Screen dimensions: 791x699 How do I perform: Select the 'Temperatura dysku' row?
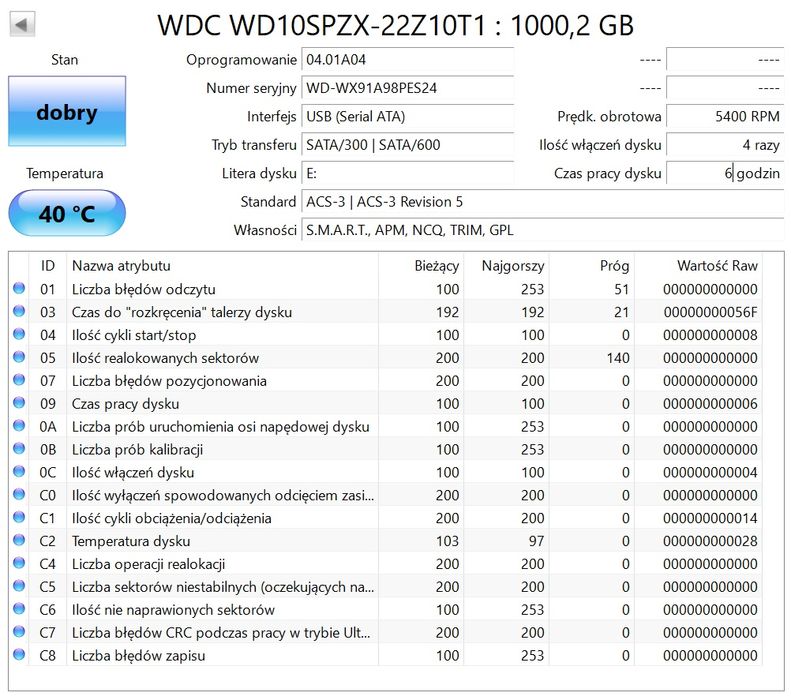pyautogui.click(x=386, y=541)
